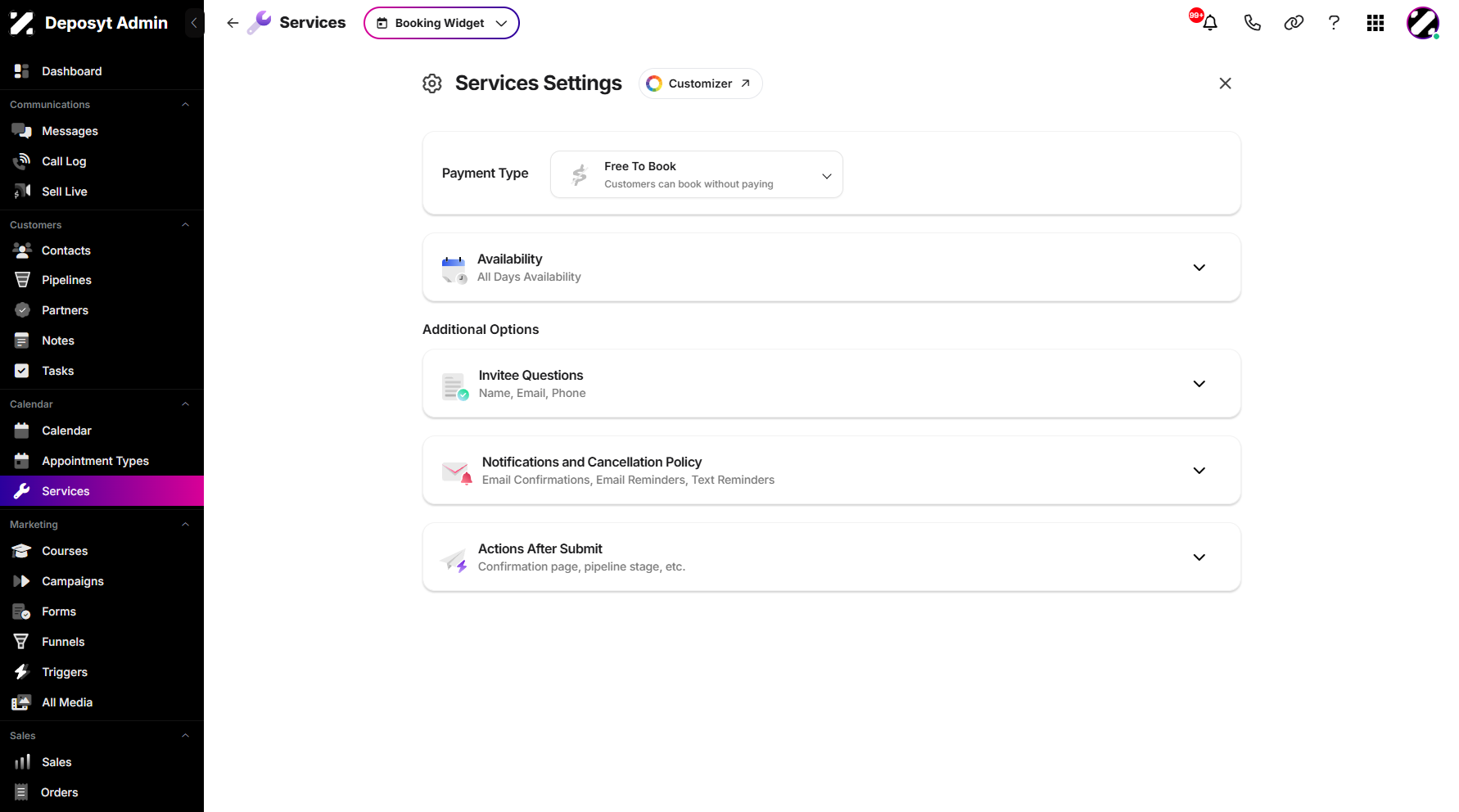Click the Services wrench icon in header

point(259,23)
